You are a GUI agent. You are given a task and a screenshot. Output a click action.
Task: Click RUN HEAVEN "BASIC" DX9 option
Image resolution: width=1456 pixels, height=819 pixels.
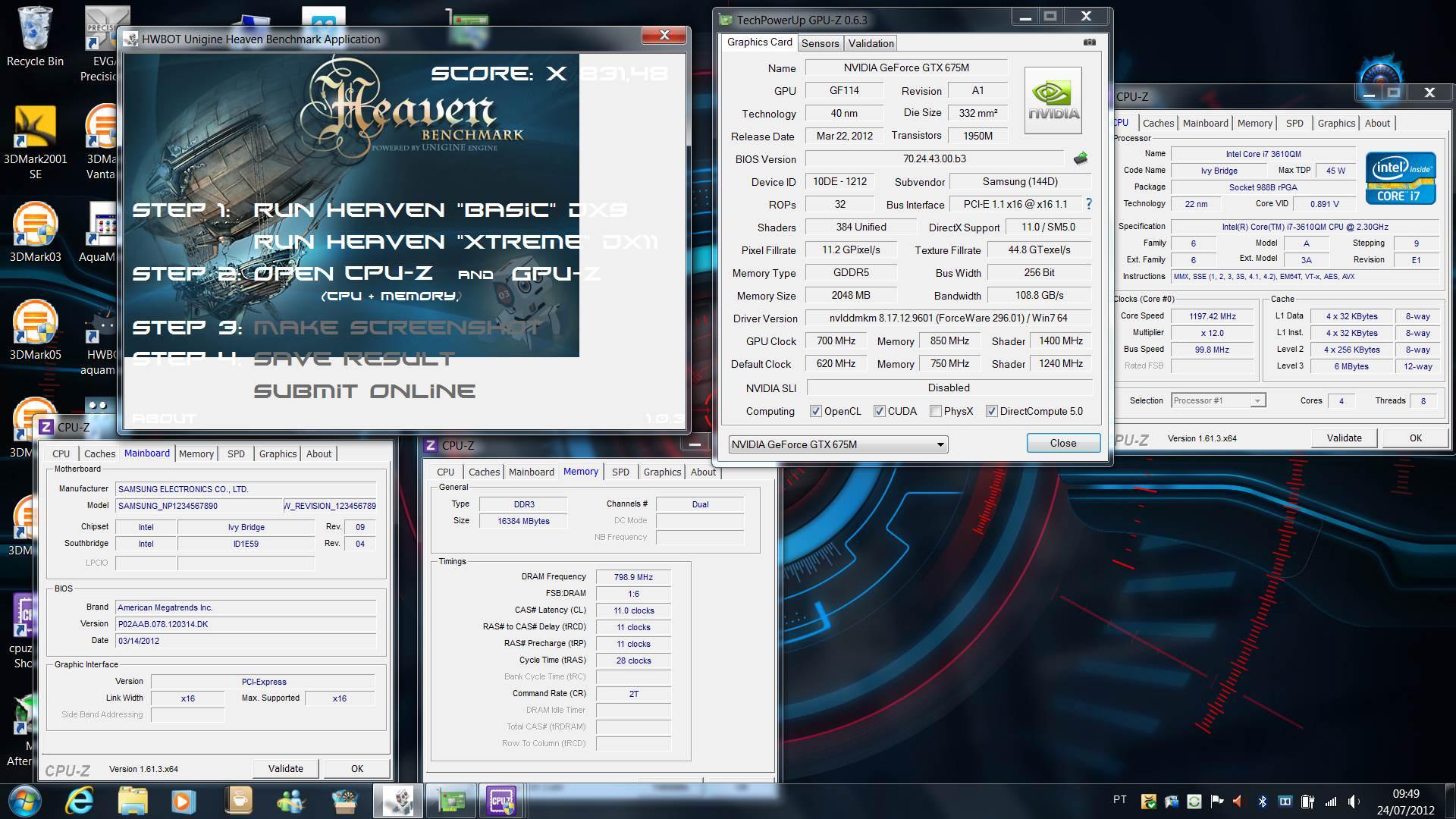440,210
